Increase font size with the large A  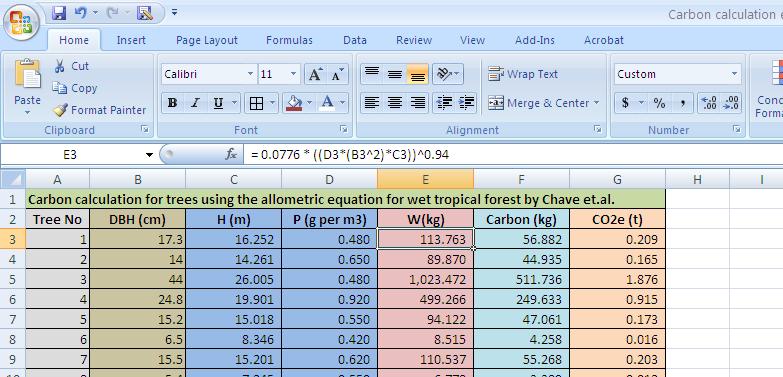[x=315, y=74]
